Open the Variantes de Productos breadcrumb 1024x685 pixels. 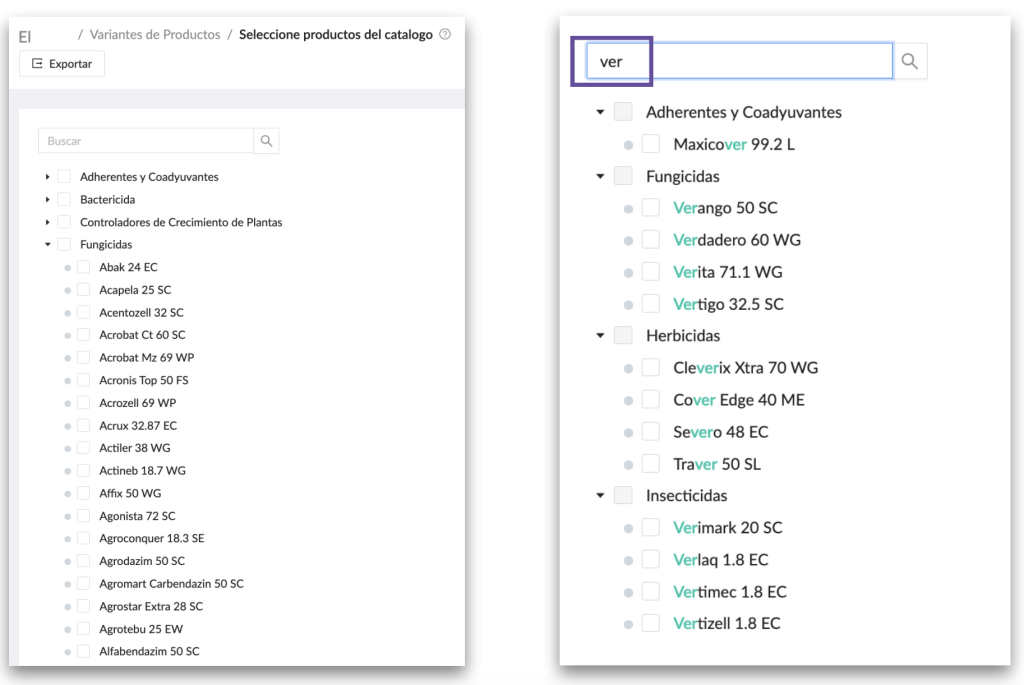coord(155,35)
